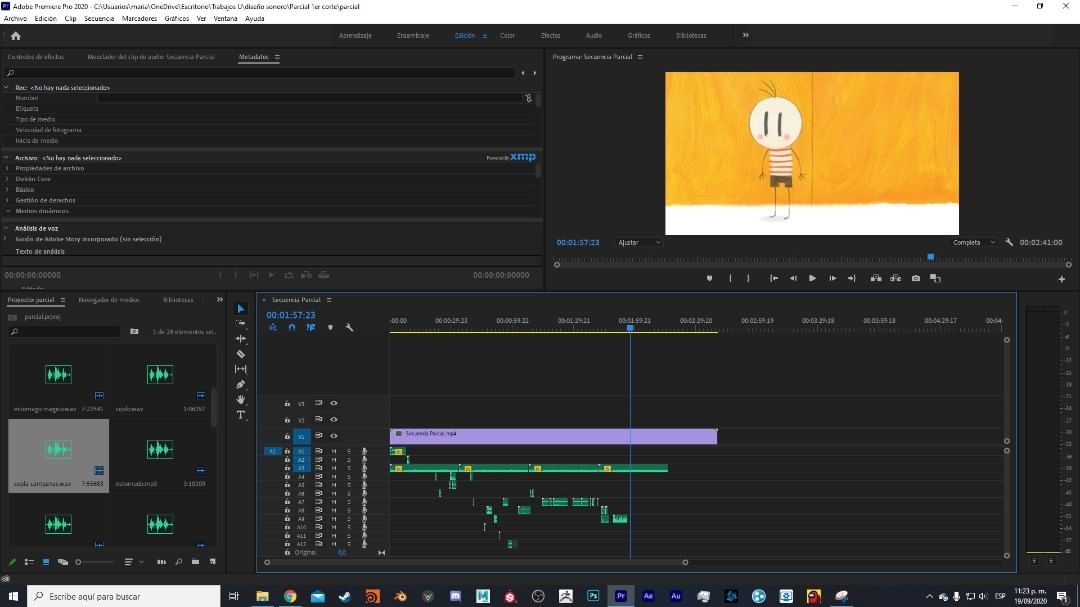Click the Export Frame camera icon

point(915,279)
